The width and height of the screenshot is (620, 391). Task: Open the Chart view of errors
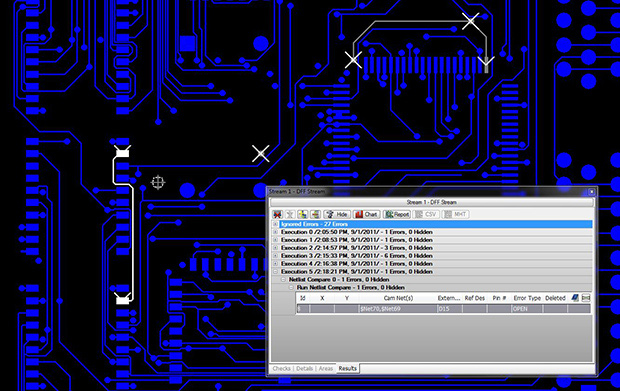click(366, 214)
